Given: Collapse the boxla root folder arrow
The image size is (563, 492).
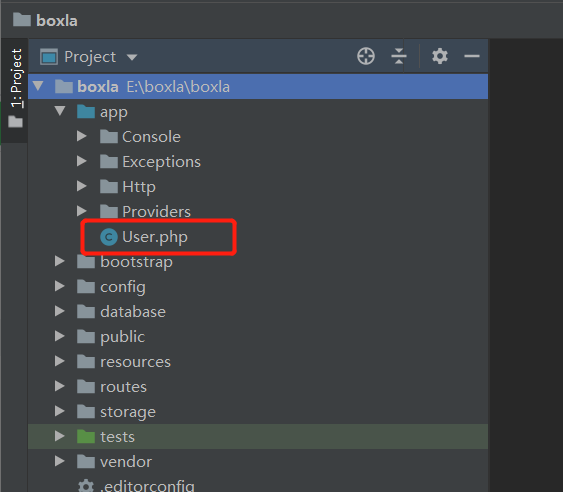Looking at the screenshot, I should pos(38,86).
